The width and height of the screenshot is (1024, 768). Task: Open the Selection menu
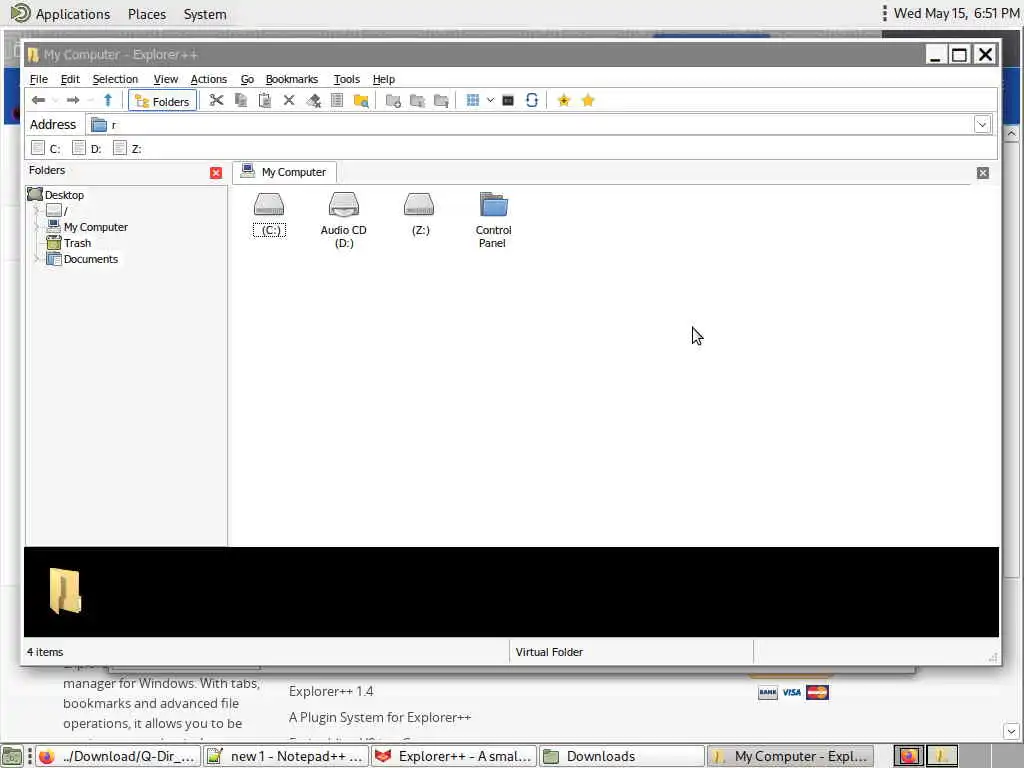pyautogui.click(x=115, y=79)
